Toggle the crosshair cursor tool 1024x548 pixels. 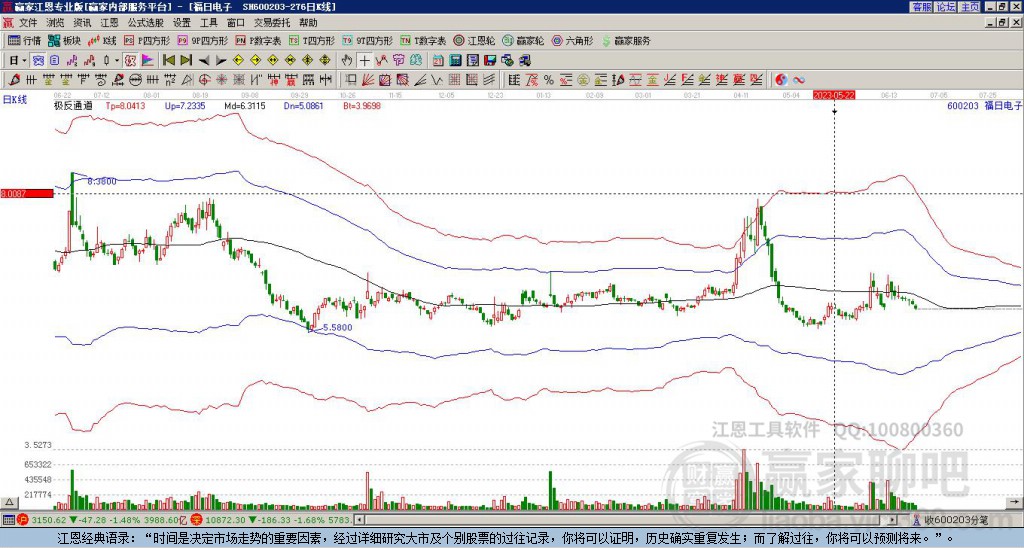(364, 60)
